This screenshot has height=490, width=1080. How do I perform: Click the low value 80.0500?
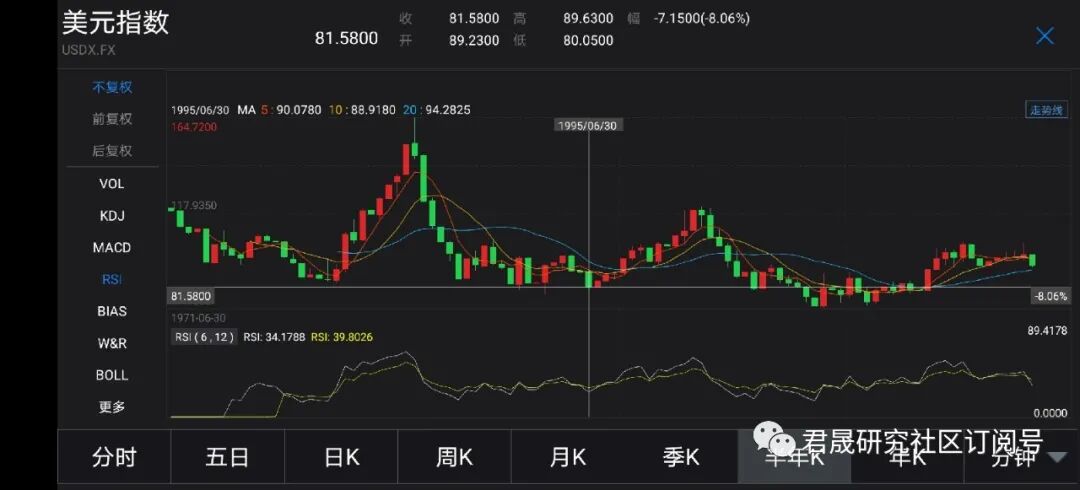(x=588, y=41)
